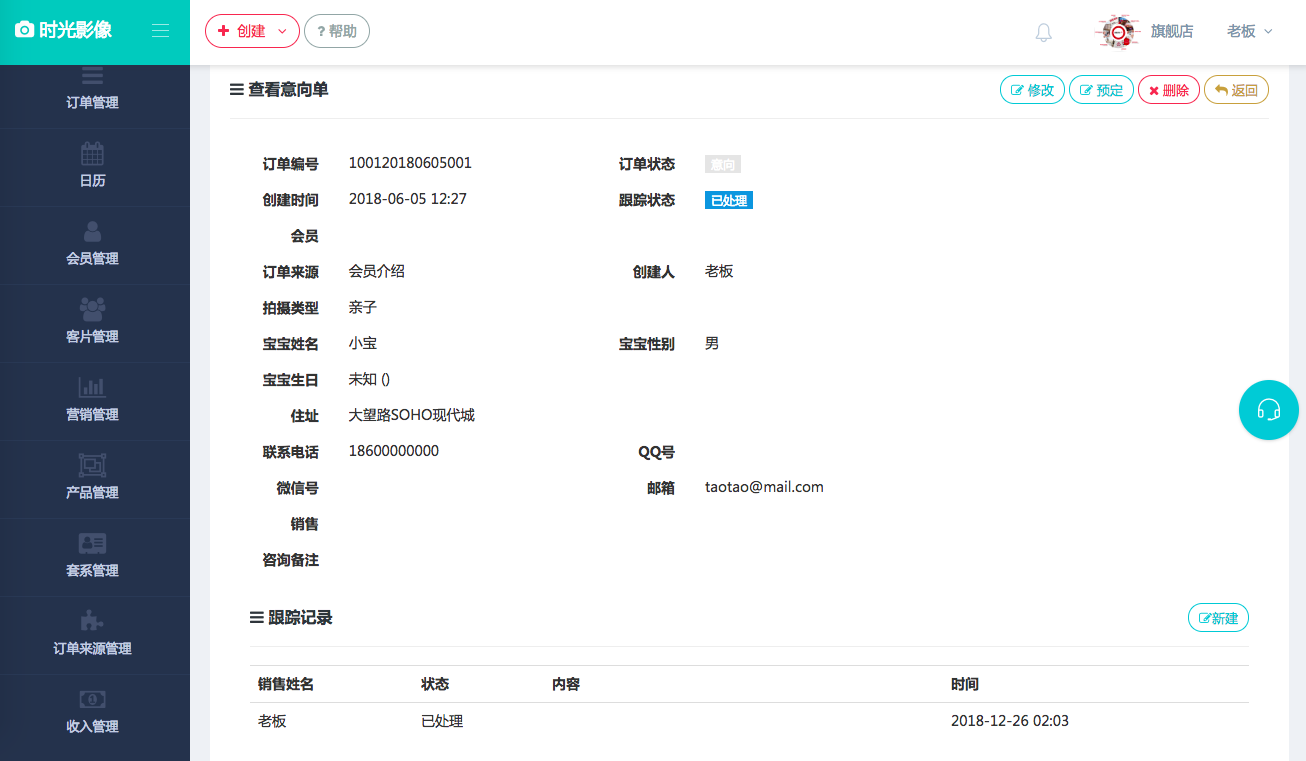Viewport: 1306px width, 761px height.
Task: Select 订单管理 in the sidebar
Action: (x=92, y=102)
